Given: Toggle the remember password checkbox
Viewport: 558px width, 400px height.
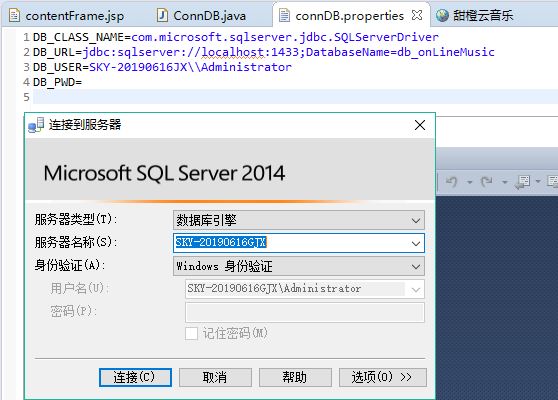Looking at the screenshot, I should point(191,333).
